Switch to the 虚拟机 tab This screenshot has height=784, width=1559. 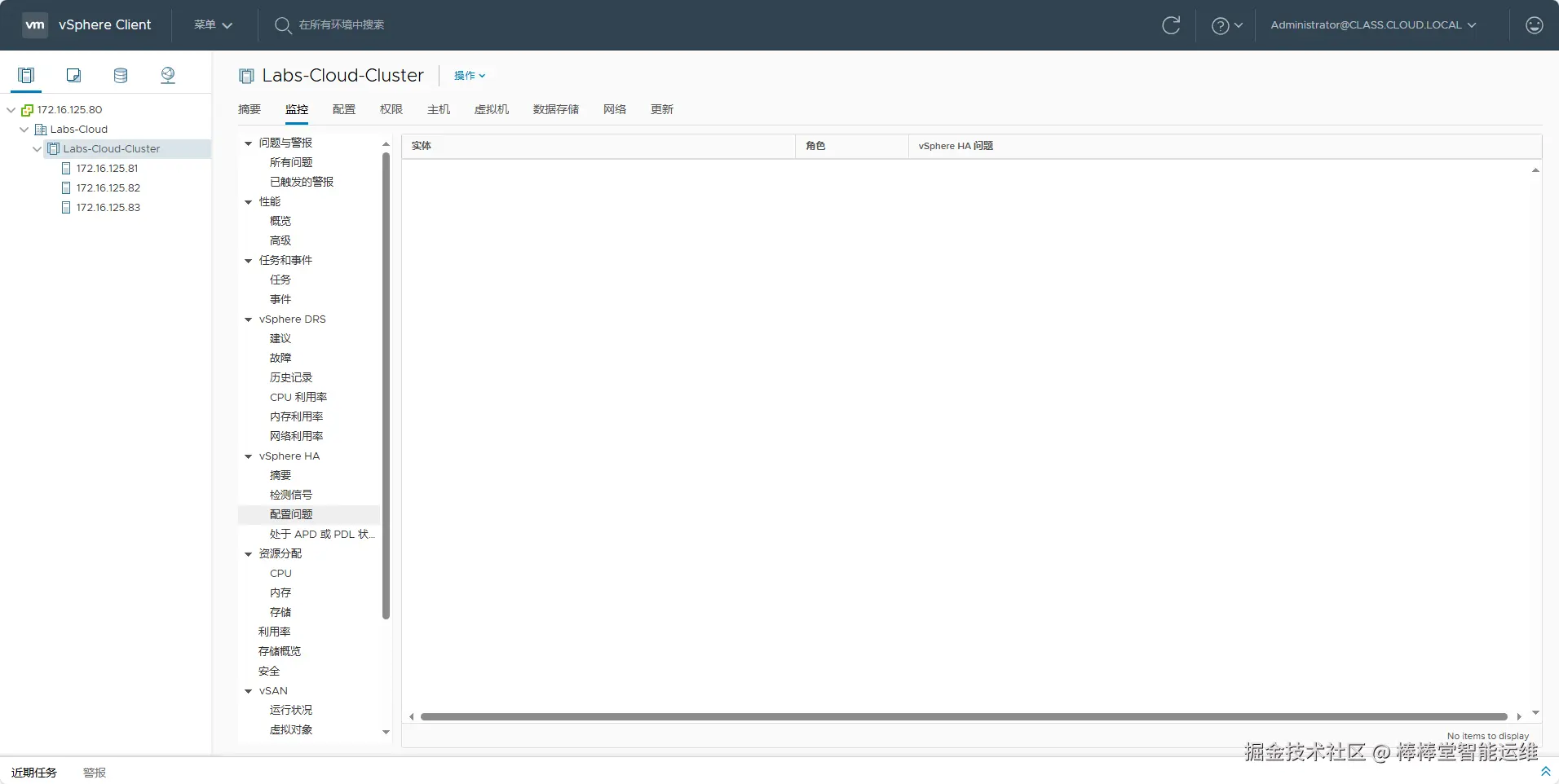point(492,109)
